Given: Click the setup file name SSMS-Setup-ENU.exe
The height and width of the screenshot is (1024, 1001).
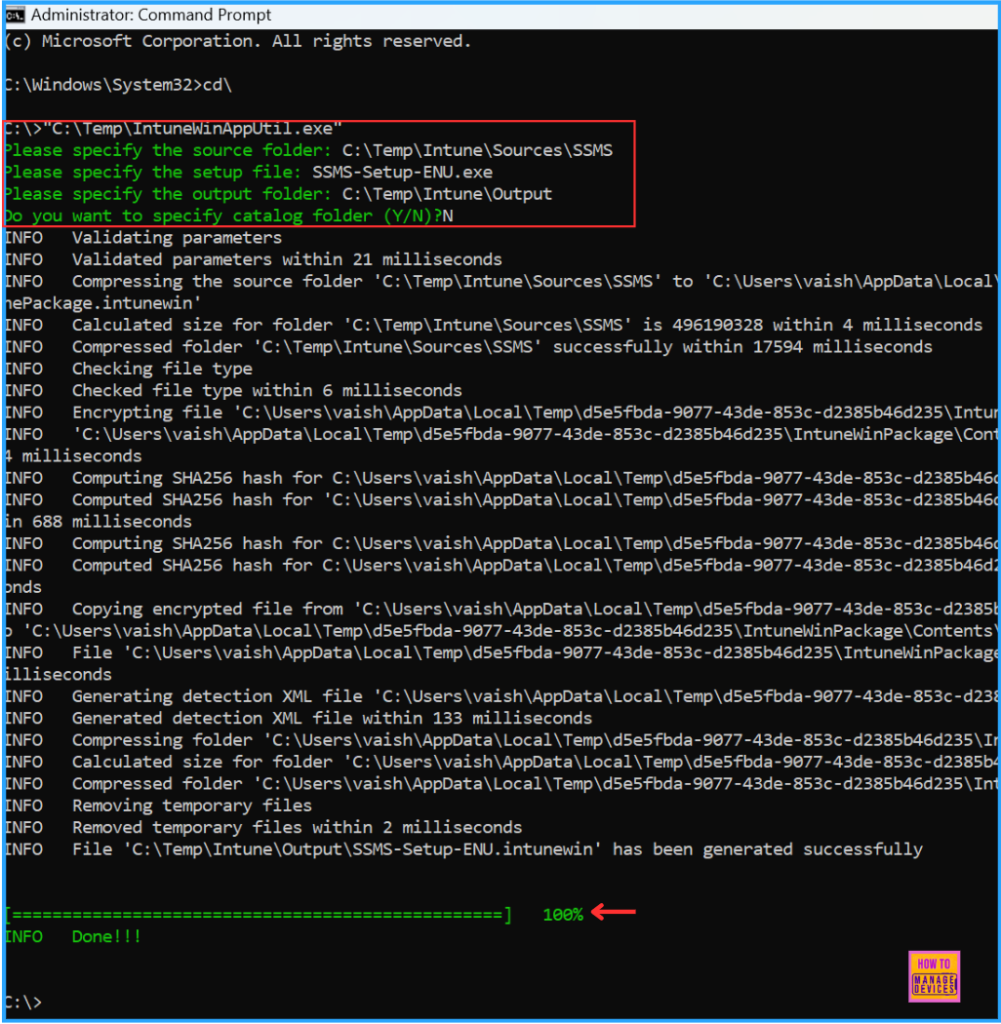Looking at the screenshot, I should click(x=402, y=172).
